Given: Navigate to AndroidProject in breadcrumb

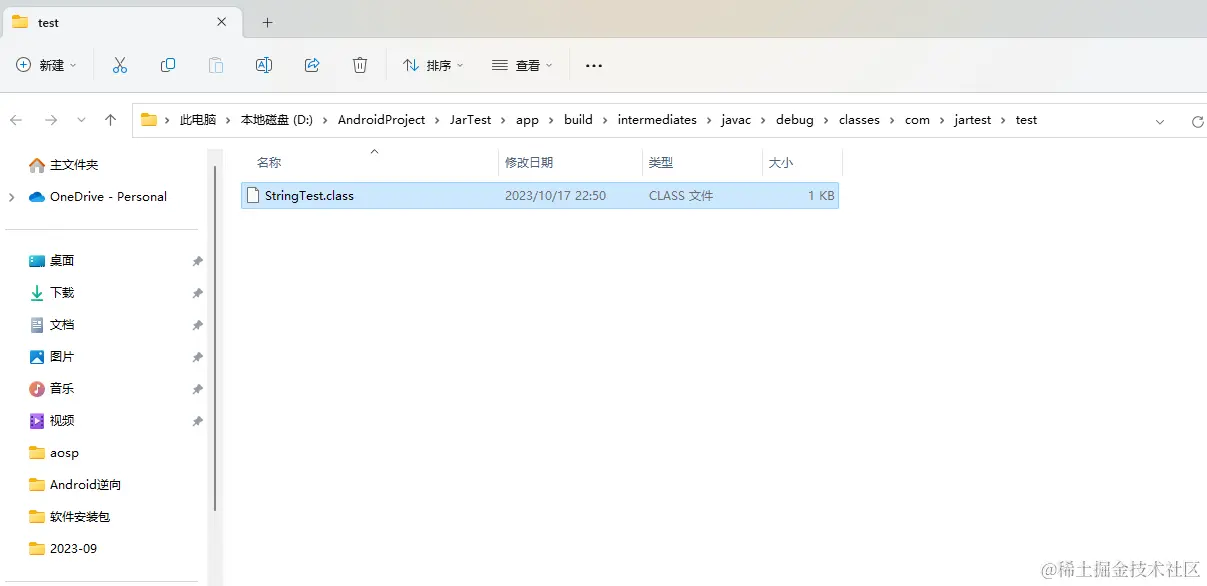Looking at the screenshot, I should [381, 120].
